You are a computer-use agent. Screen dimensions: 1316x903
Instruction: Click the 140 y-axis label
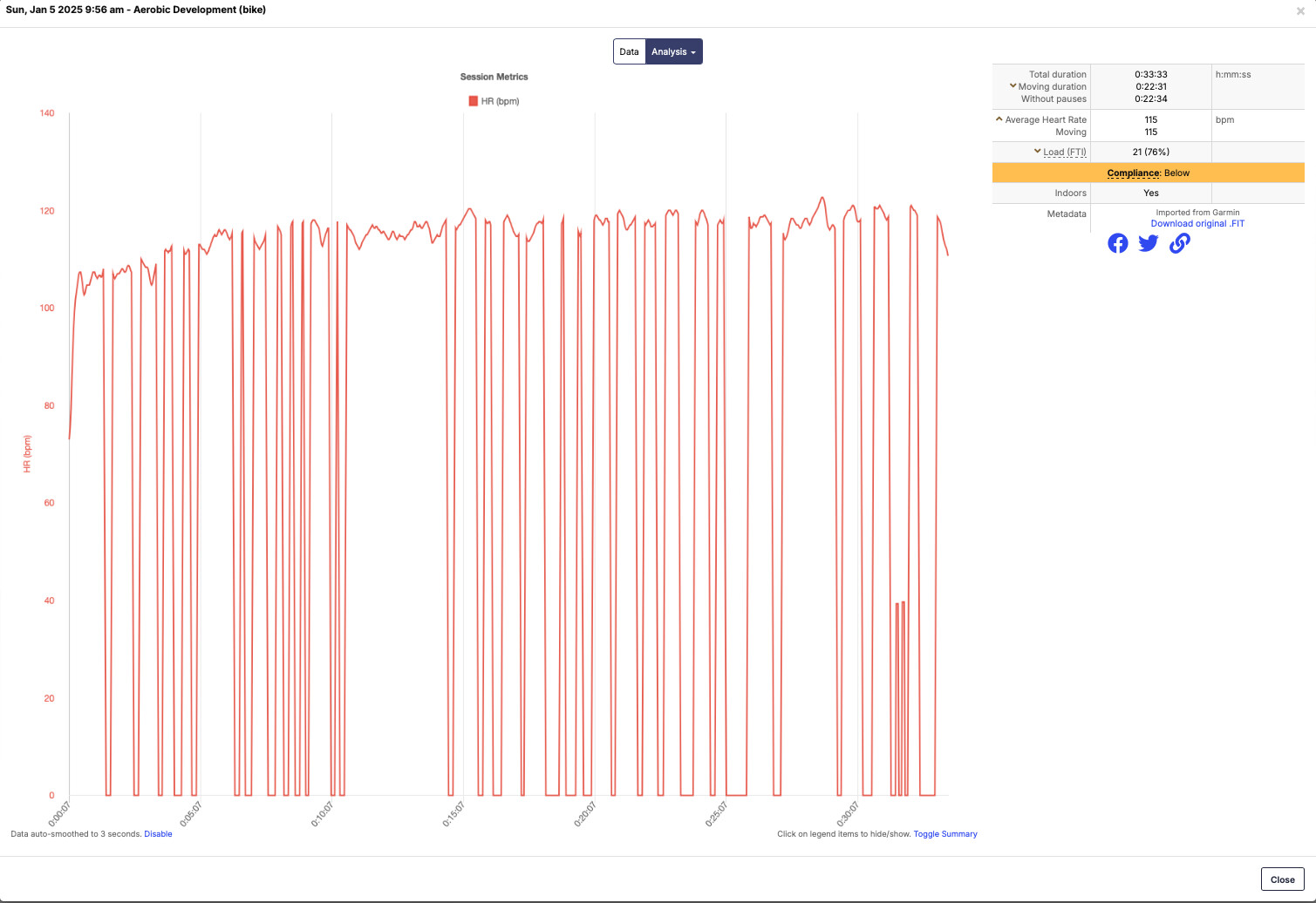tap(47, 113)
